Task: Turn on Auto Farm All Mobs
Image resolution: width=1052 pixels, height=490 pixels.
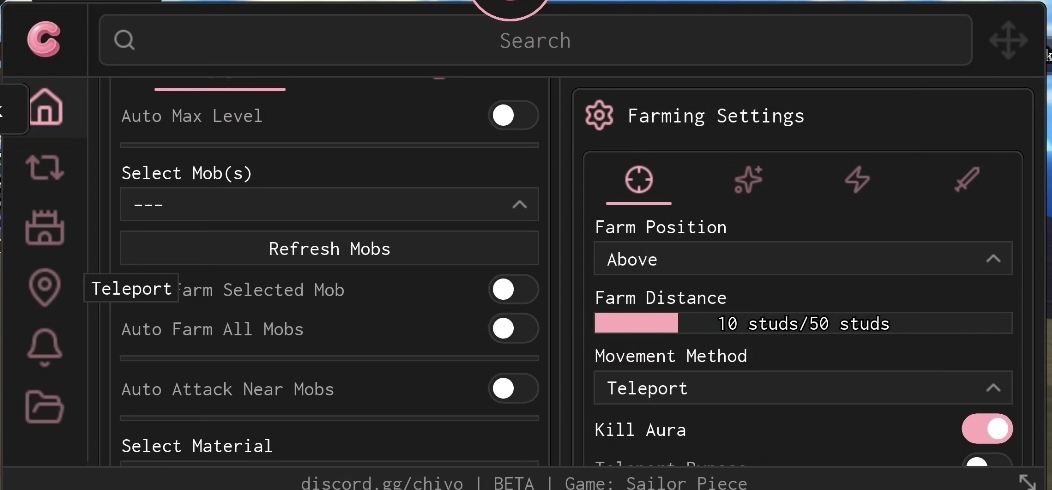Action: pos(513,329)
